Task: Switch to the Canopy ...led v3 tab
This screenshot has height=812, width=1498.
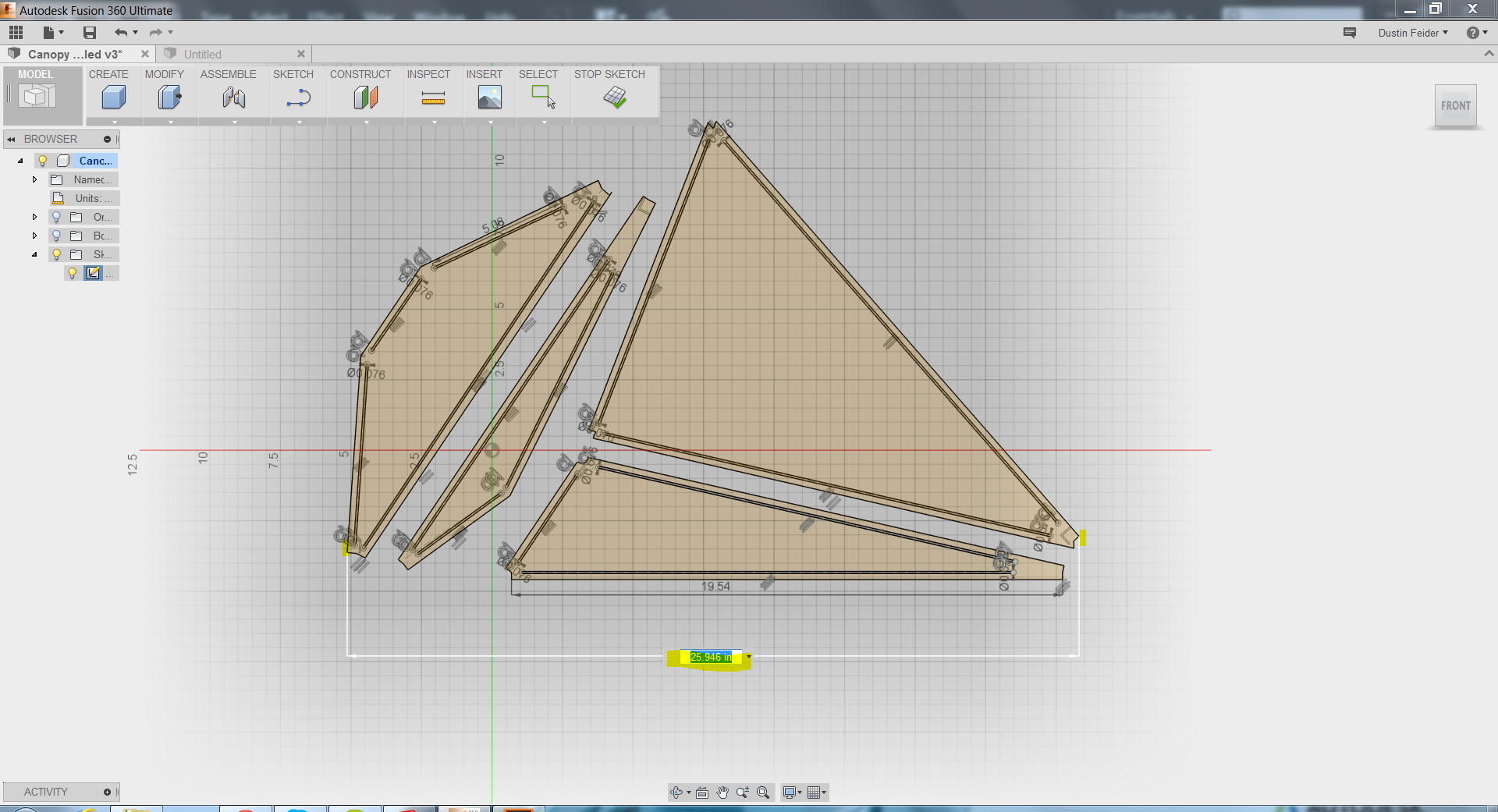Action: [x=75, y=54]
